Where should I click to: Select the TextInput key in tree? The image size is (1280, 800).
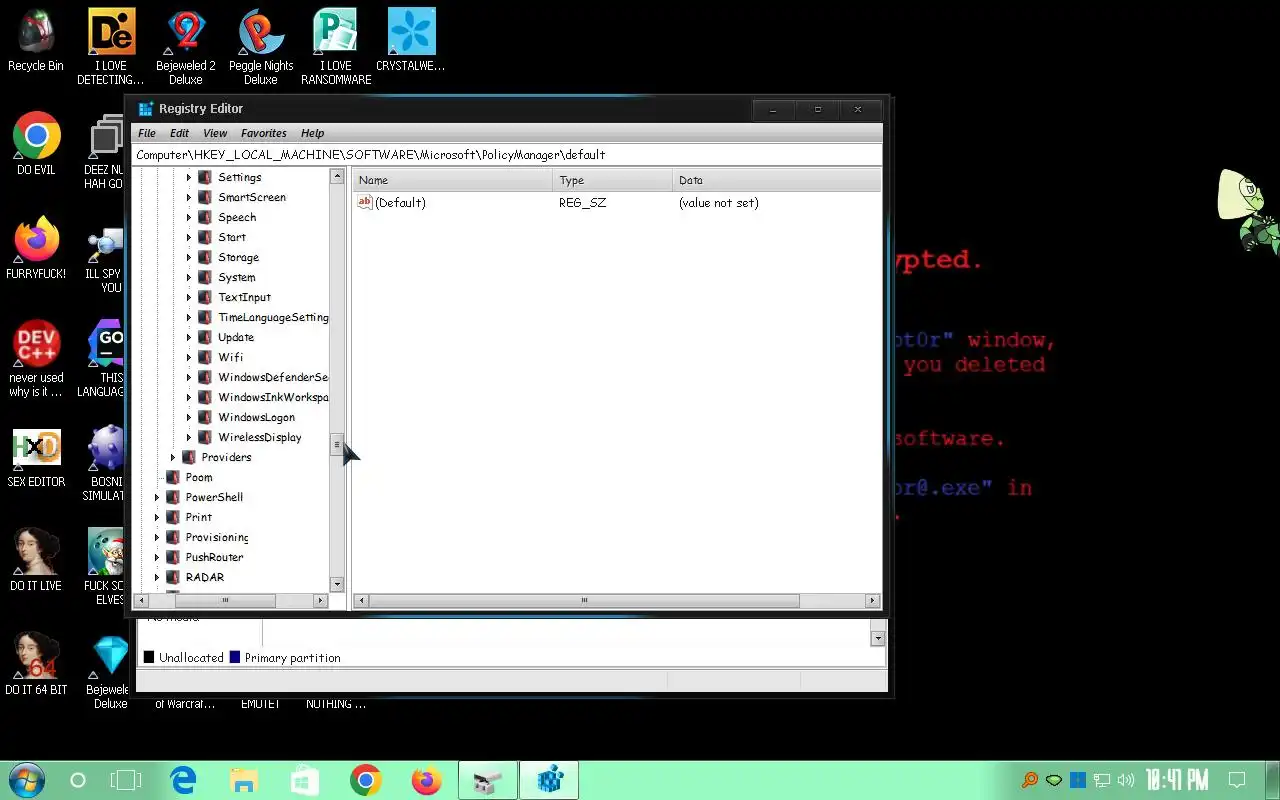(x=244, y=297)
